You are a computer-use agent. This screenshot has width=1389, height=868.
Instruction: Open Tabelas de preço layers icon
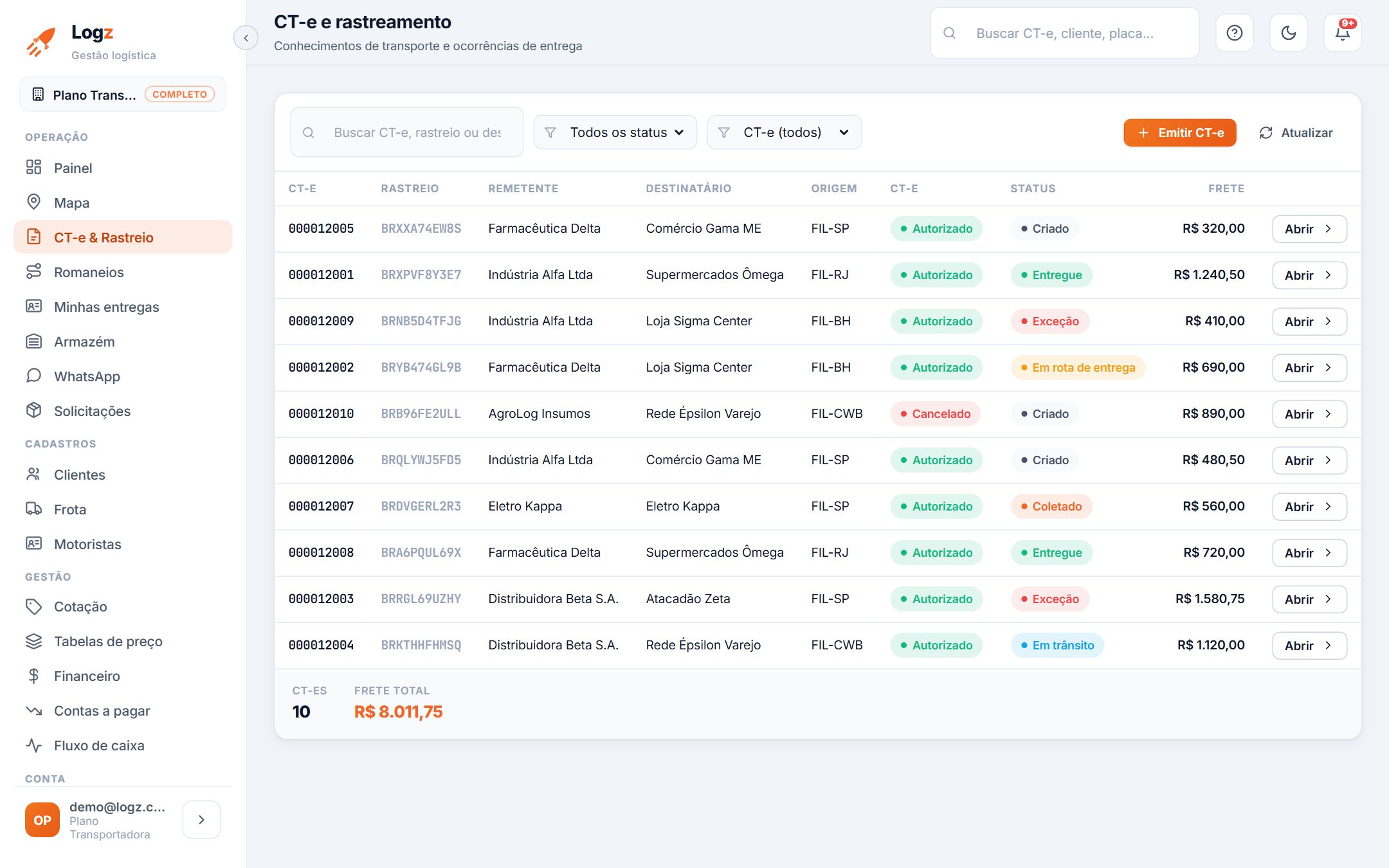(33, 640)
